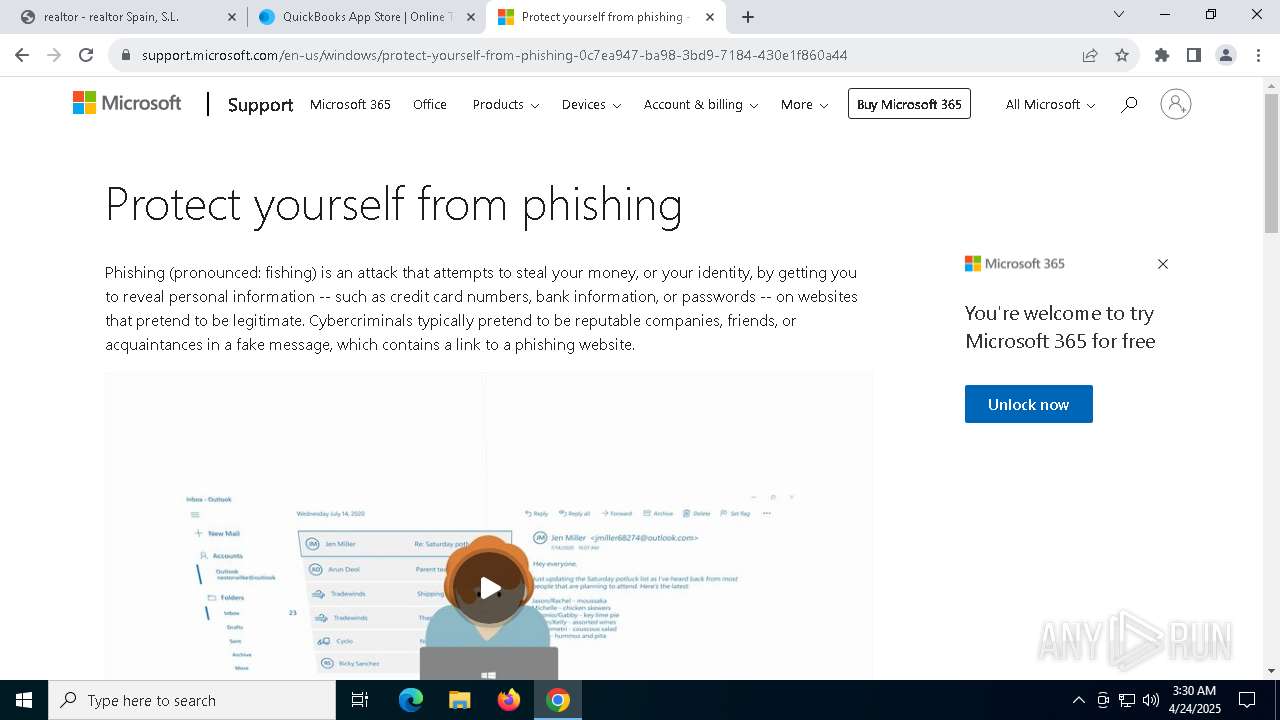1280x720 pixels.
Task: Reload the current page
Action: tap(86, 55)
